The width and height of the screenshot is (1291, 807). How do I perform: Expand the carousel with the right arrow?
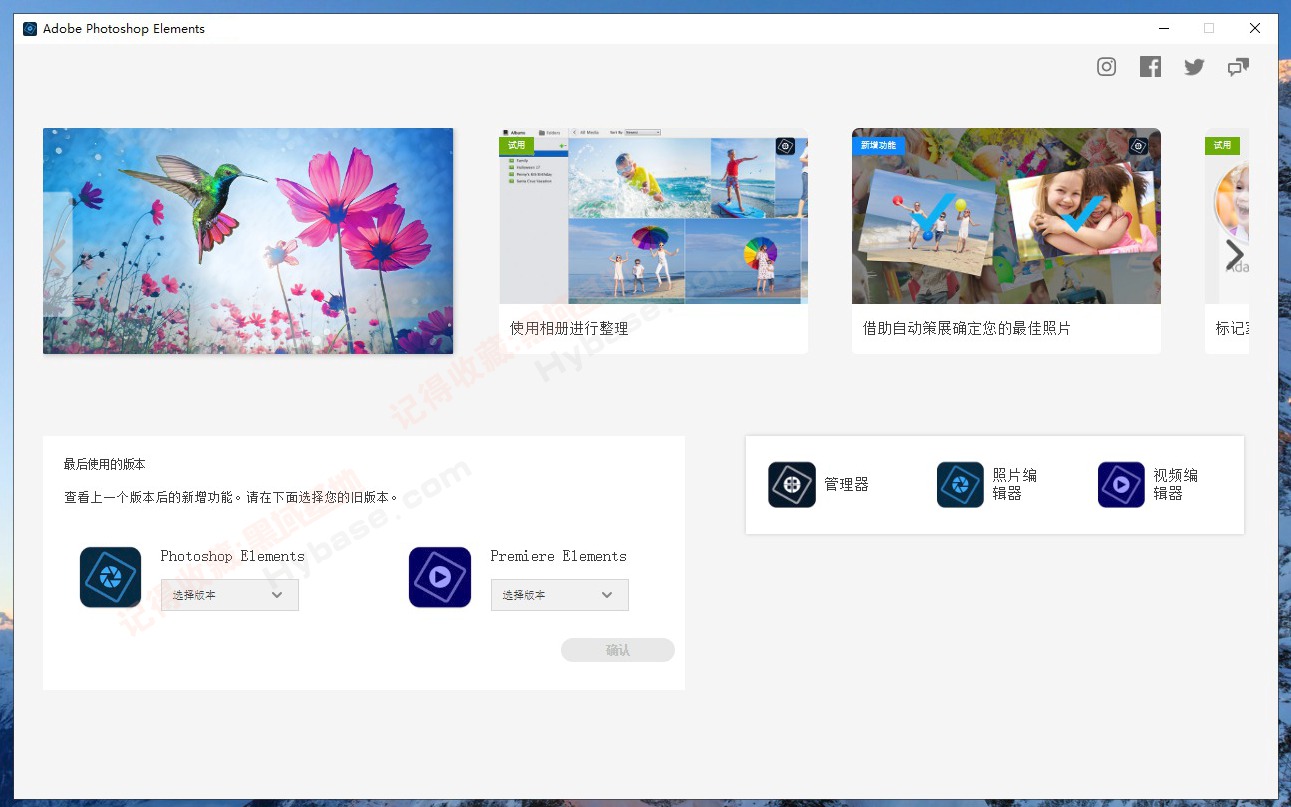pos(1234,254)
